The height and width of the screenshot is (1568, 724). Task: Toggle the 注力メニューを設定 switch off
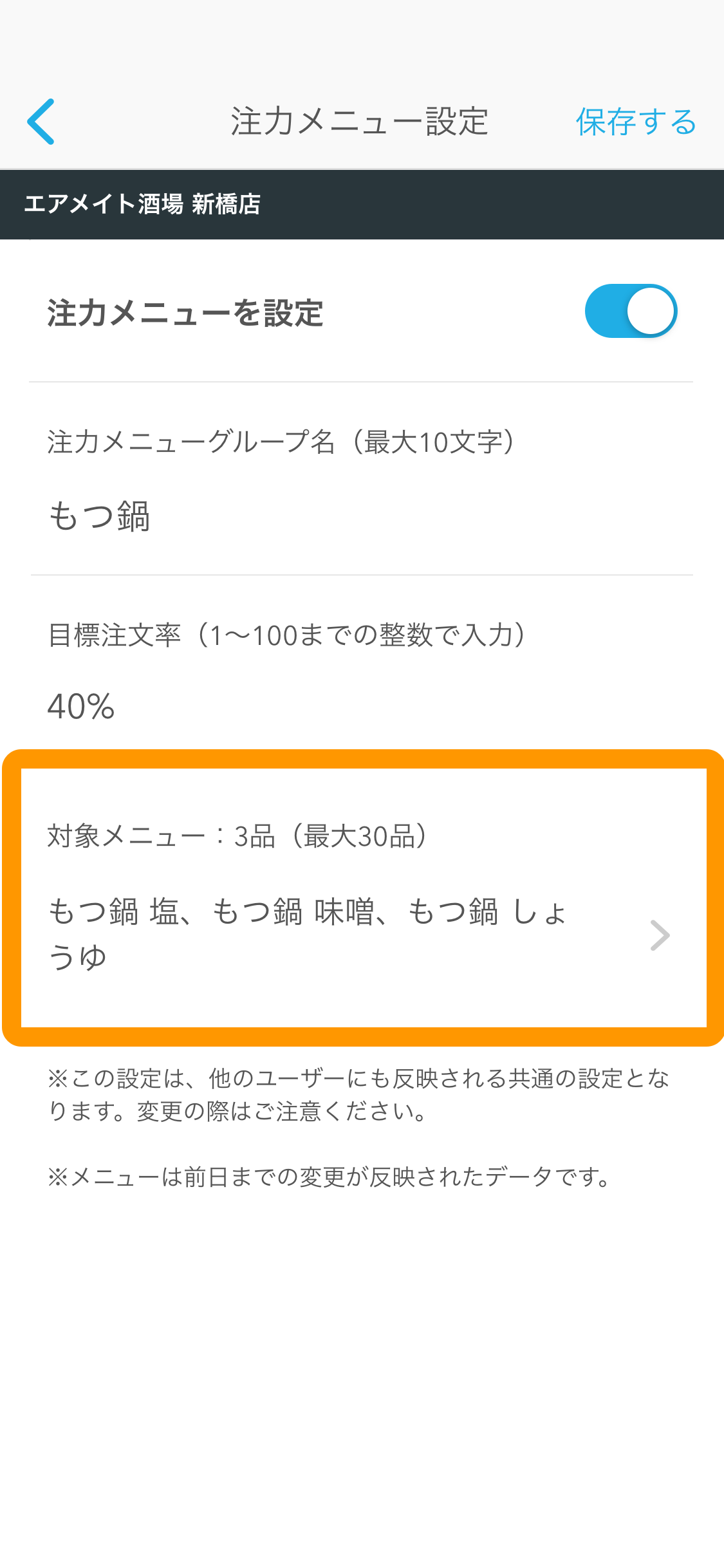coord(631,311)
